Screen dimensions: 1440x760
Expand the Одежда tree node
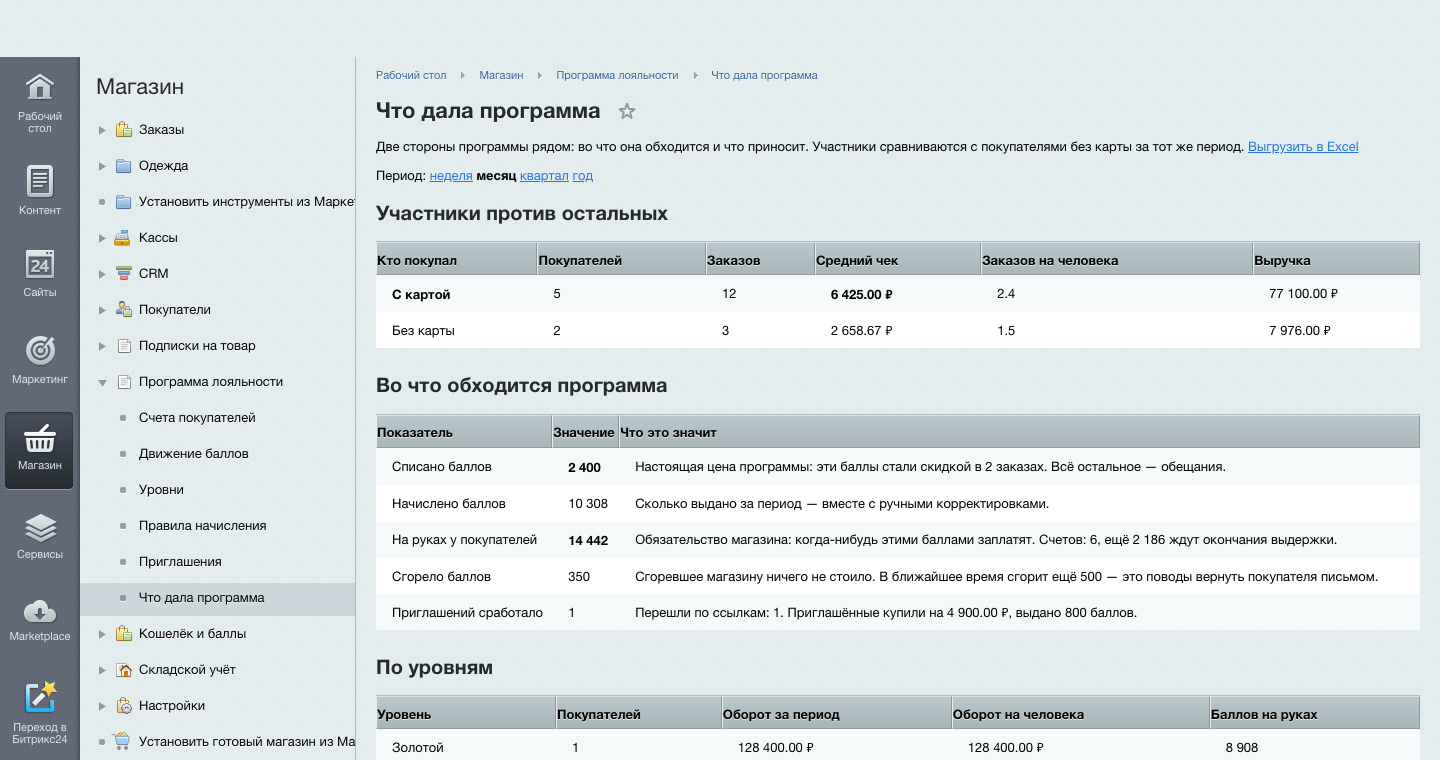[102, 166]
